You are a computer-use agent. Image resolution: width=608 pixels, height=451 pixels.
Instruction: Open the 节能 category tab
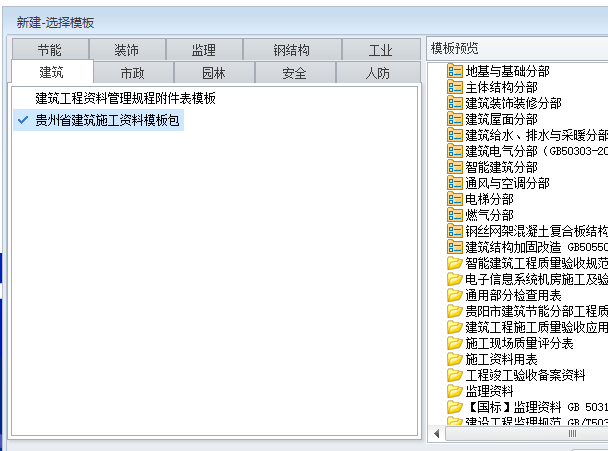50,50
